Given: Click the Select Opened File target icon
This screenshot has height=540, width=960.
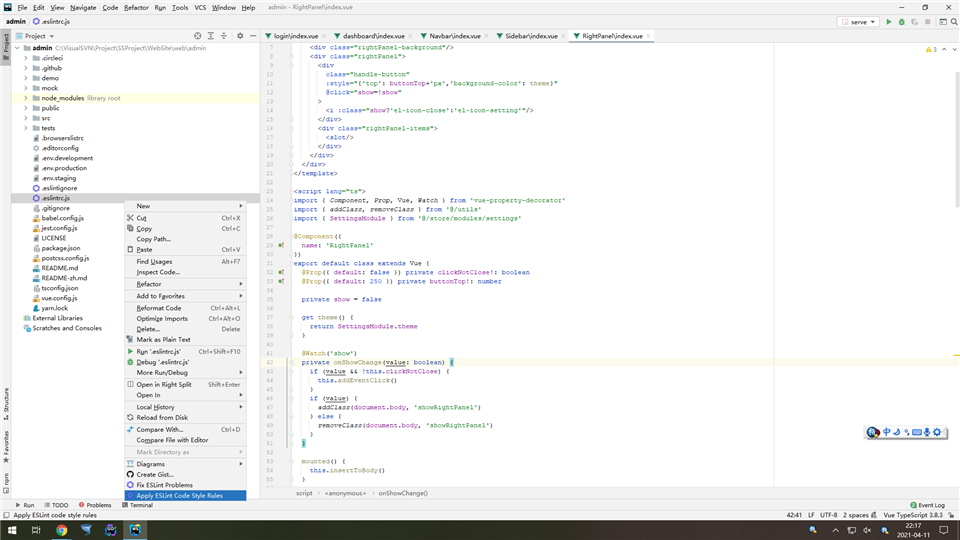Looking at the screenshot, I should tap(198, 36).
